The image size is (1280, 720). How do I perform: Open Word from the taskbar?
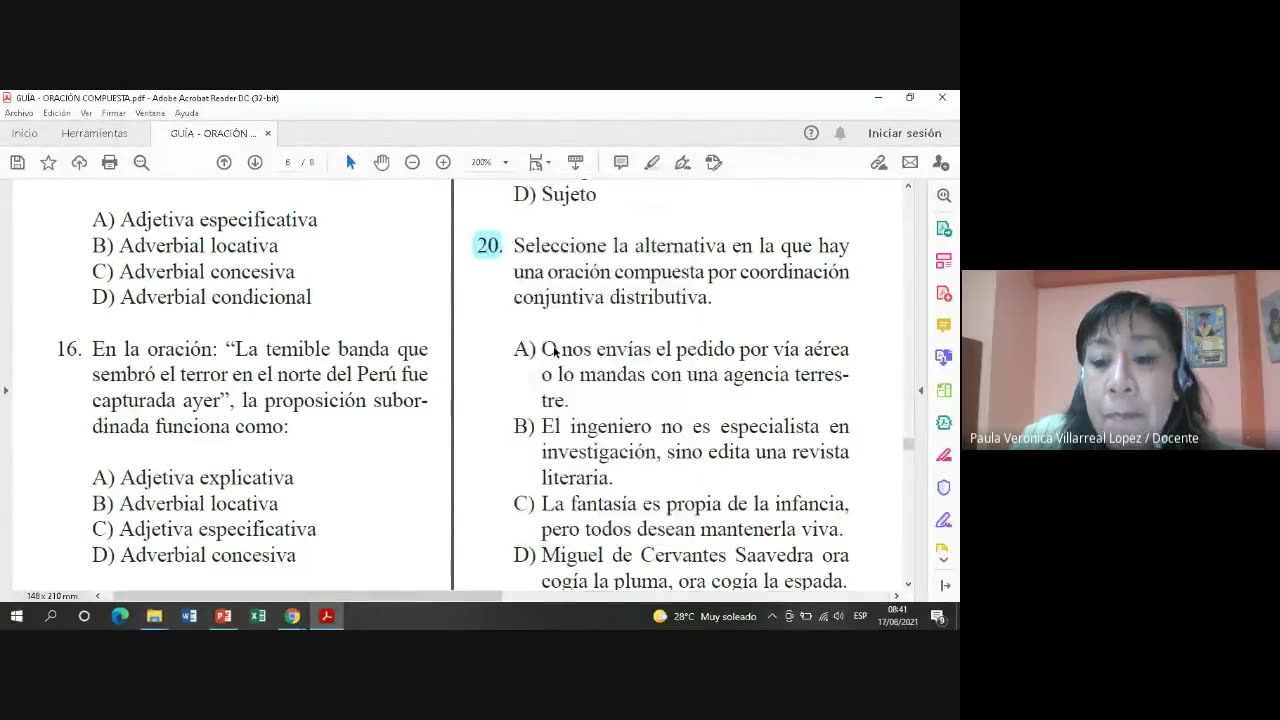189,616
